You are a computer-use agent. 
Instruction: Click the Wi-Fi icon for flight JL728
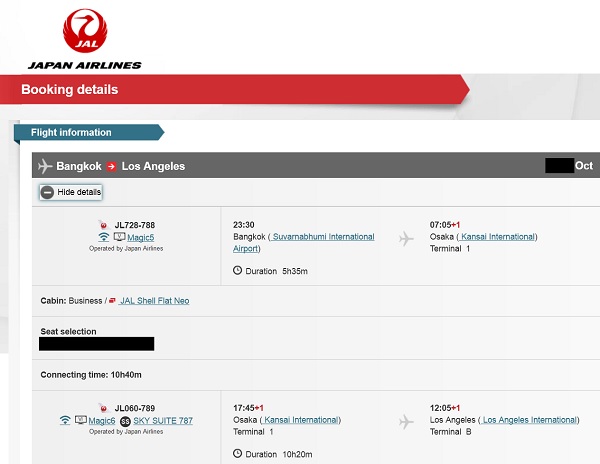103,237
